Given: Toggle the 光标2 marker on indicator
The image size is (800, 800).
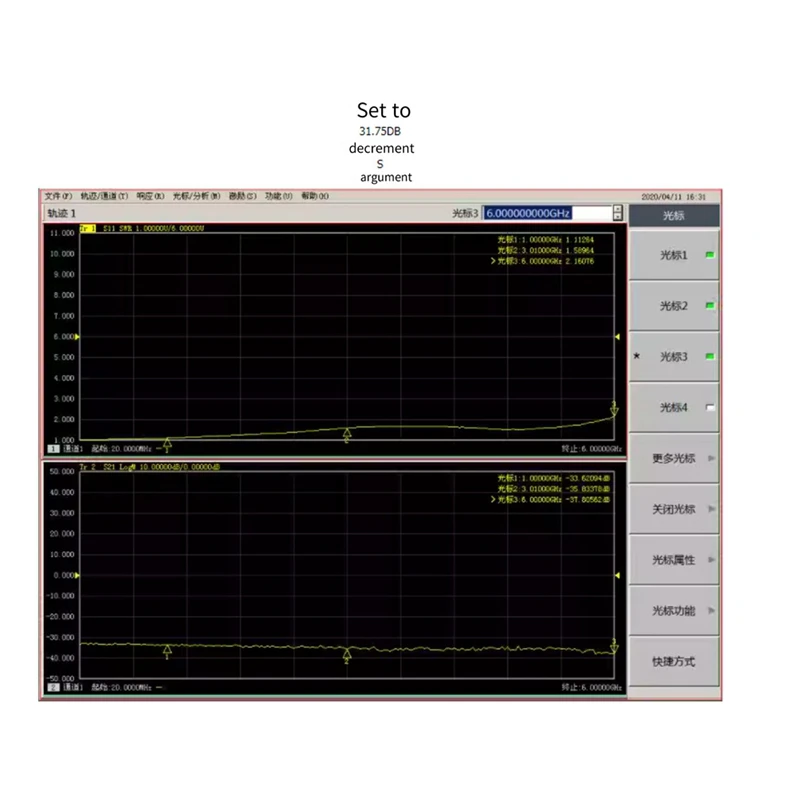Looking at the screenshot, I should (x=710, y=305).
